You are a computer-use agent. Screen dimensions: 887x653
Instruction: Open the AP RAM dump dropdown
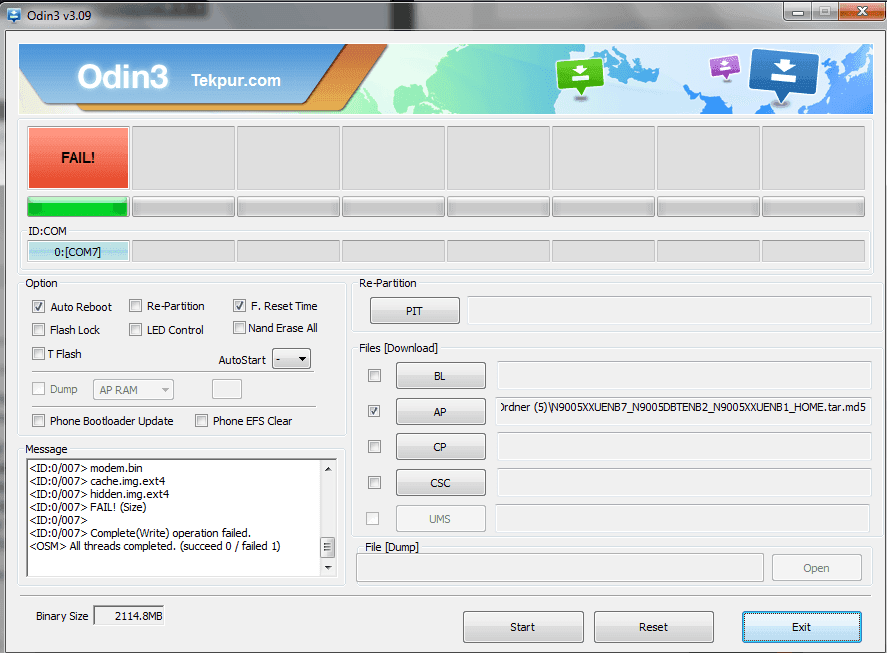134,389
